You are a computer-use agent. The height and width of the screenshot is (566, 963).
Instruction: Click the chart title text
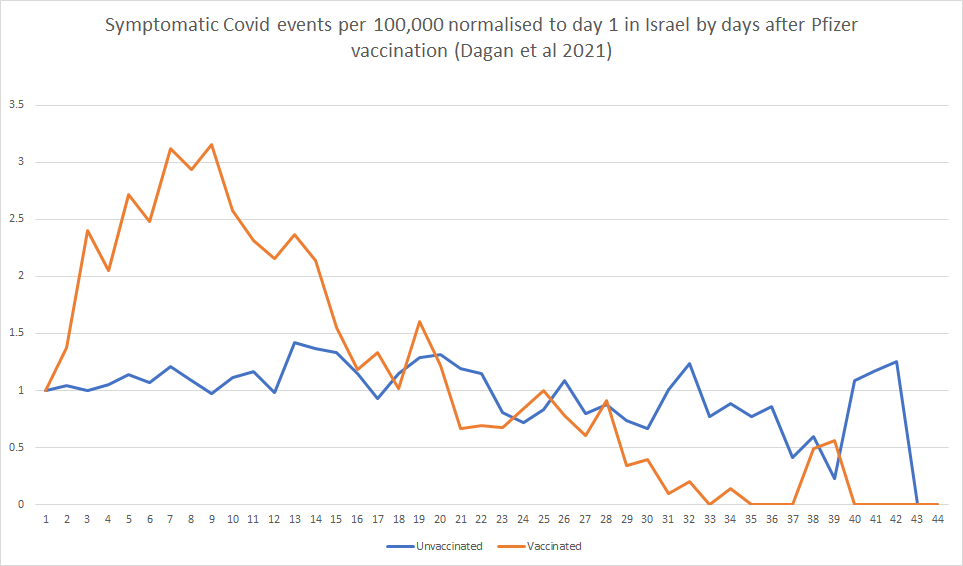point(481,38)
